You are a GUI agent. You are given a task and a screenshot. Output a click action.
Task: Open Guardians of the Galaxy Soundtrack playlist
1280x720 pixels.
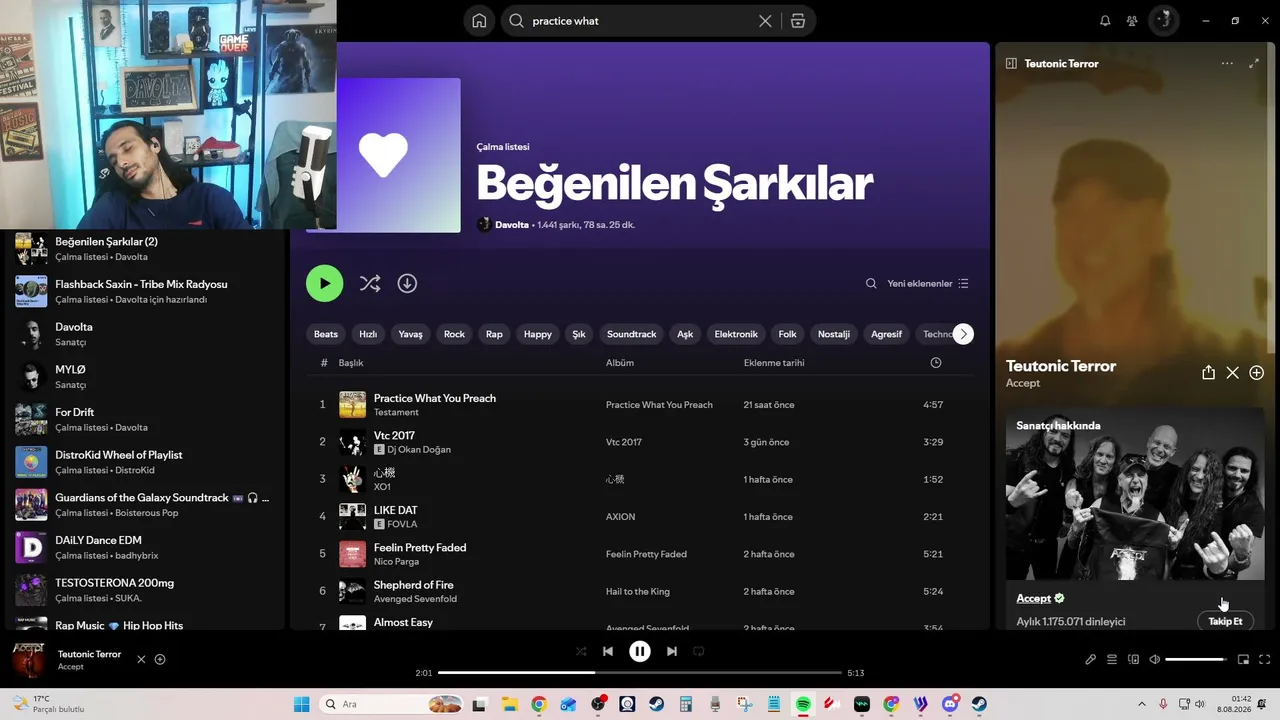pos(145,505)
